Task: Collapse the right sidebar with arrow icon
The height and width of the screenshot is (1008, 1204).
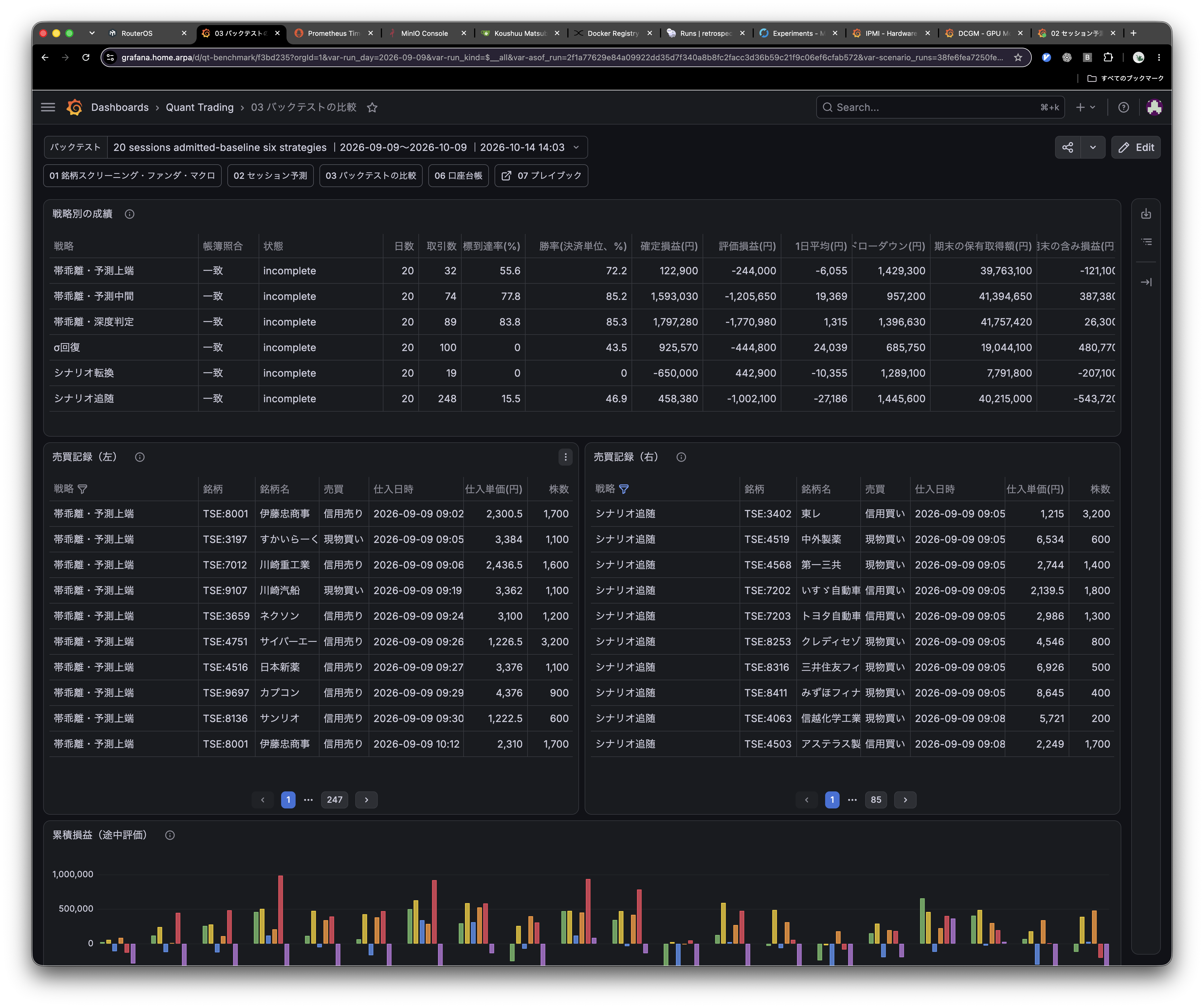Action: tap(1145, 282)
